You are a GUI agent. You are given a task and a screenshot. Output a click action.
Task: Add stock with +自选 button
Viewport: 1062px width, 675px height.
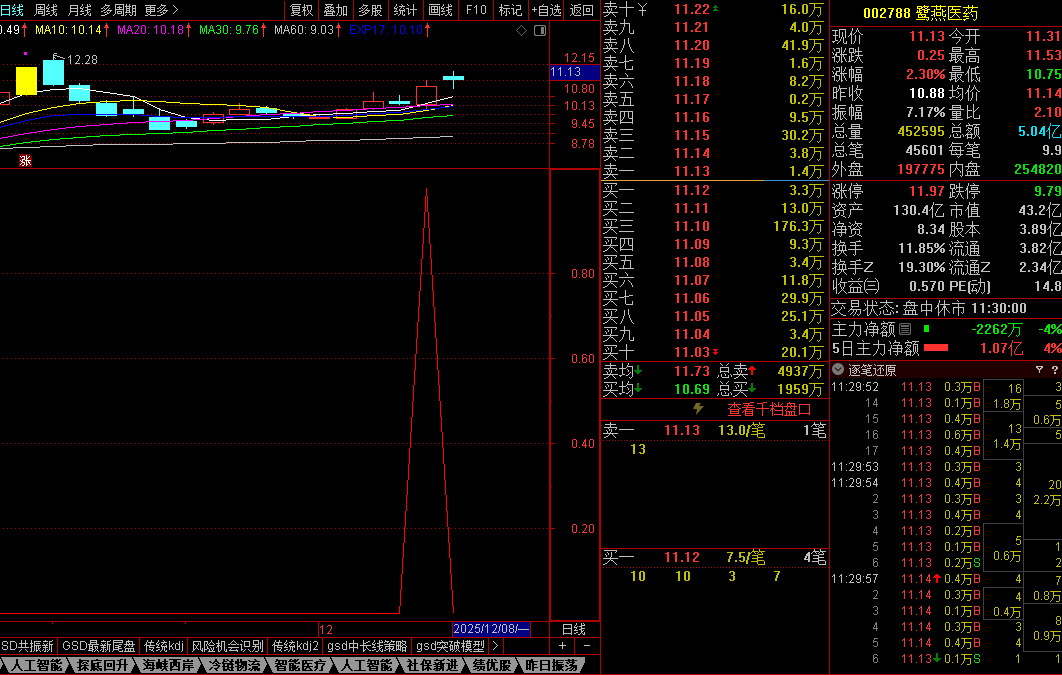click(546, 10)
